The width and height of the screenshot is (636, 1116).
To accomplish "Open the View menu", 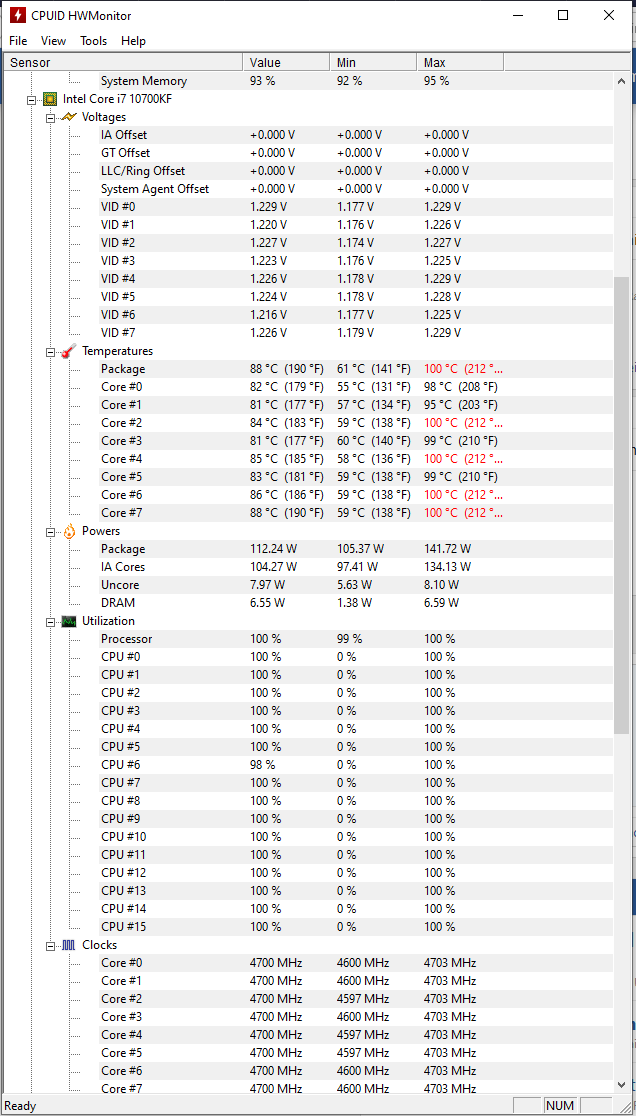I will pyautogui.click(x=53, y=41).
